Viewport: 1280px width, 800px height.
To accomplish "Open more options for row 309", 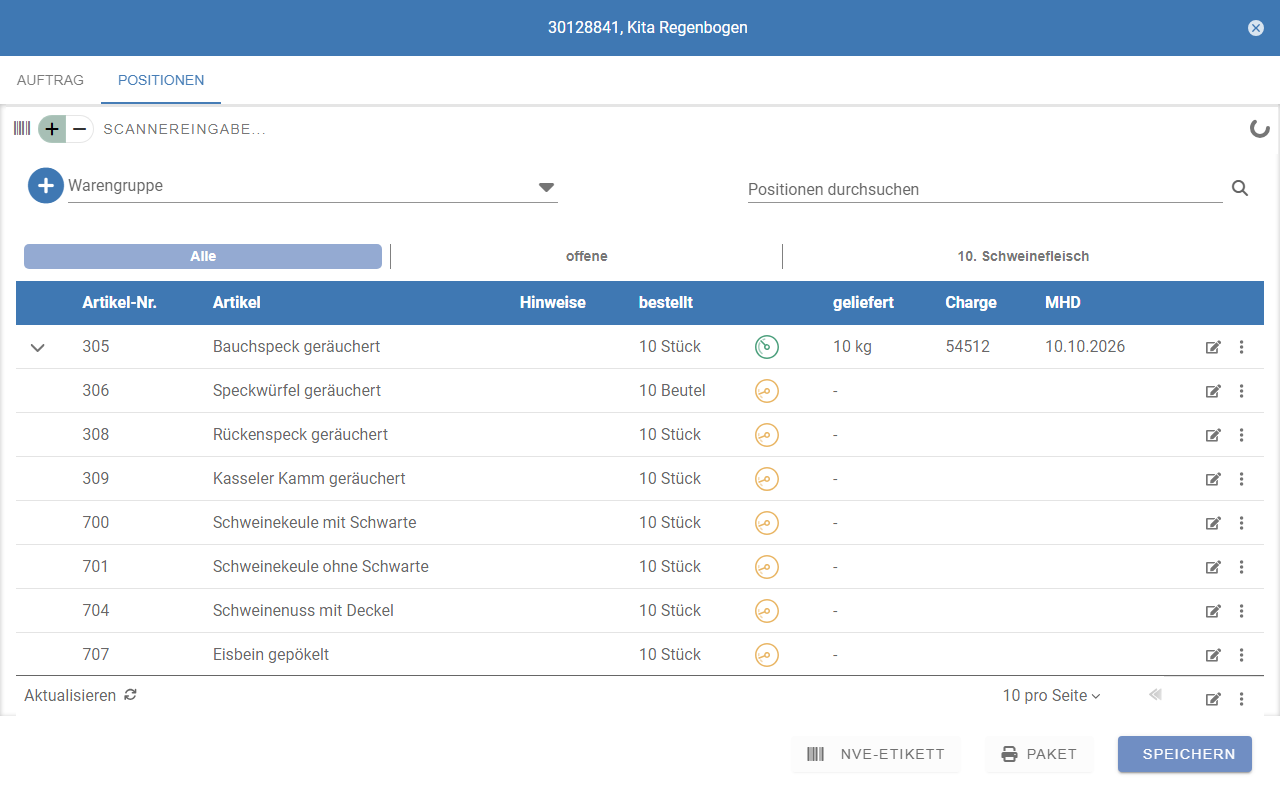I will tap(1241, 479).
